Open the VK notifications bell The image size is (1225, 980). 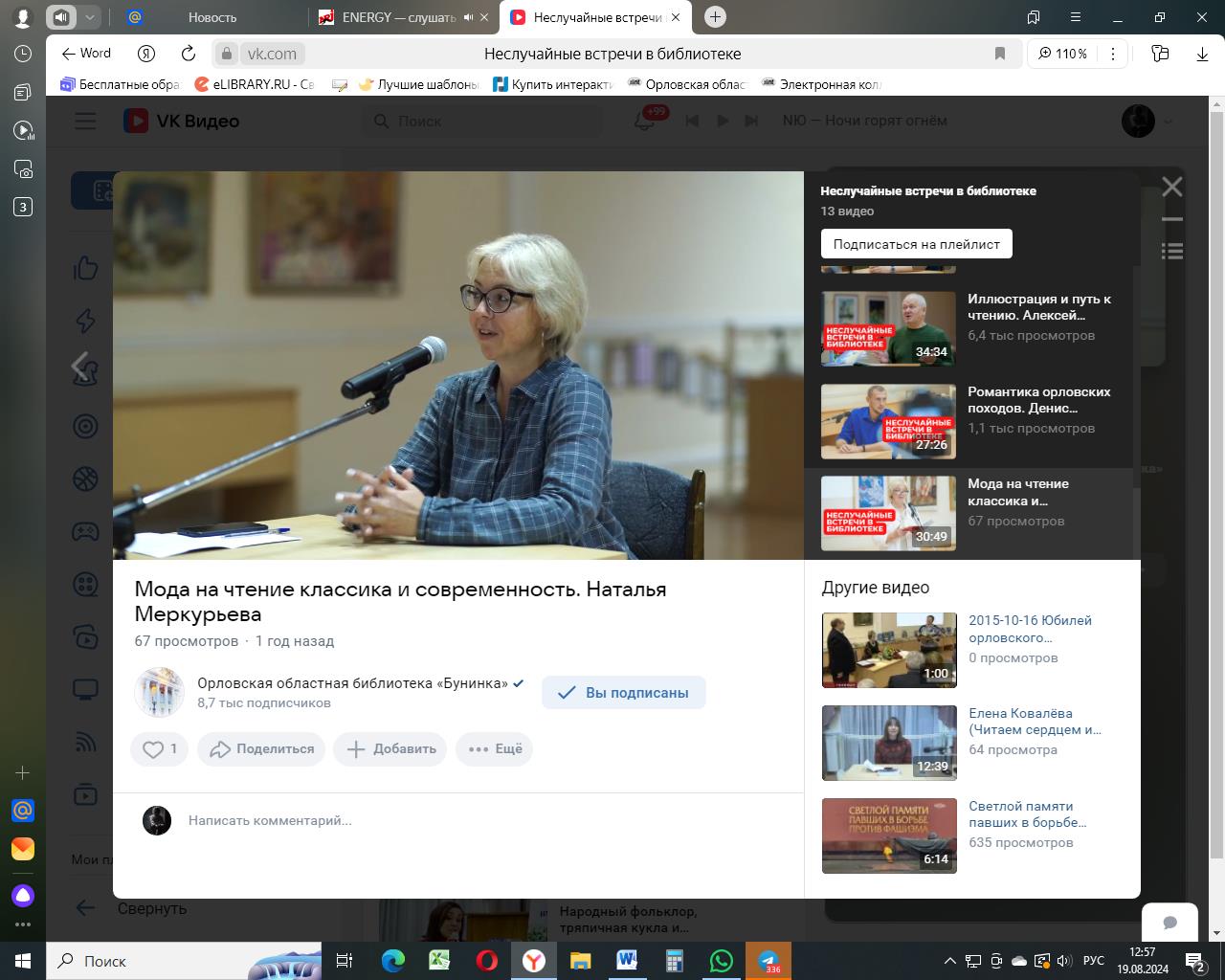pyautogui.click(x=645, y=121)
